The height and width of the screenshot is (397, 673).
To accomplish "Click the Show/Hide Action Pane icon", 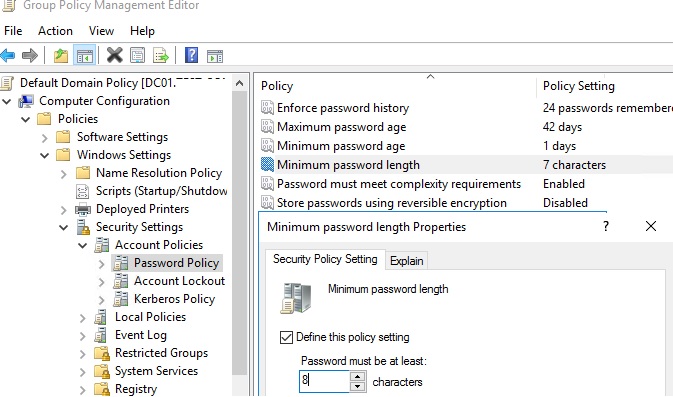I will (x=215, y=56).
